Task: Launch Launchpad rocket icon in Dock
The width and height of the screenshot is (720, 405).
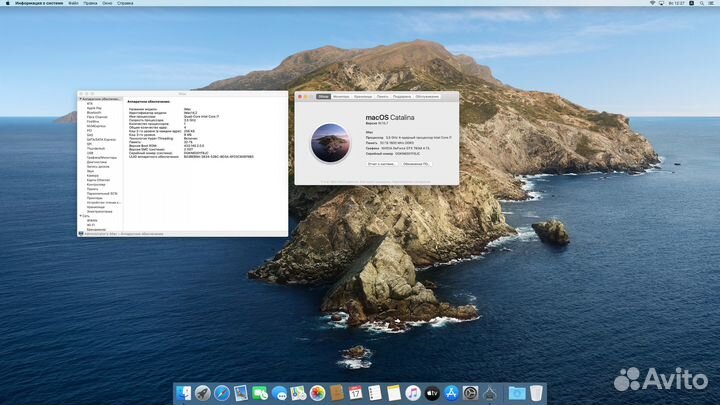Action: [x=202, y=393]
